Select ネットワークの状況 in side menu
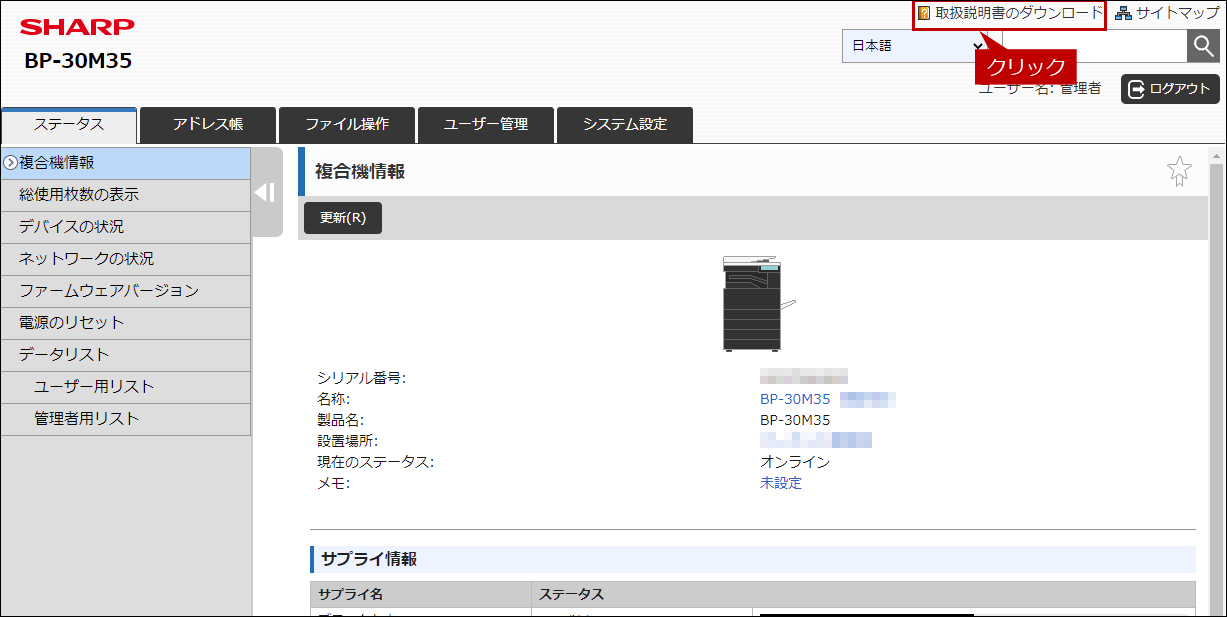Screen dimensions: 1227x617 pyautogui.click(x=125, y=259)
